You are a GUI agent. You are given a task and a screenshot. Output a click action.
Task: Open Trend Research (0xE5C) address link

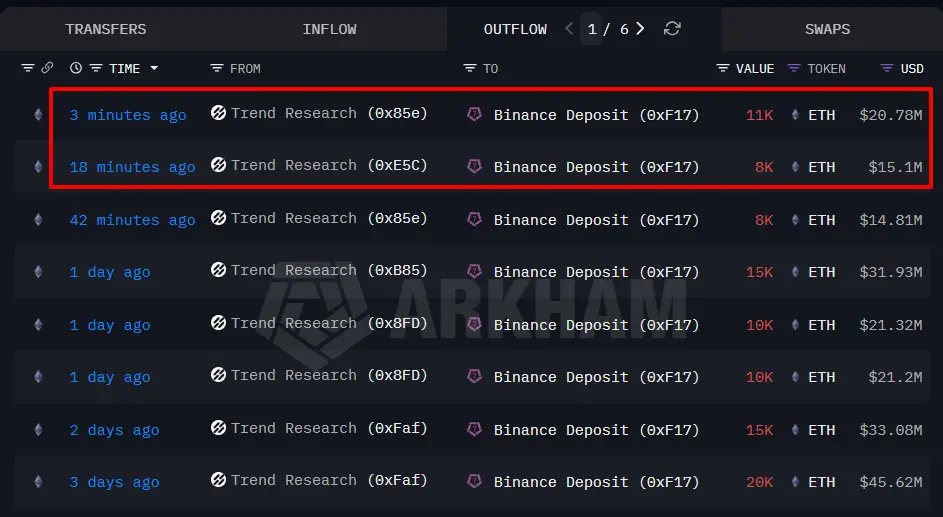click(x=329, y=165)
